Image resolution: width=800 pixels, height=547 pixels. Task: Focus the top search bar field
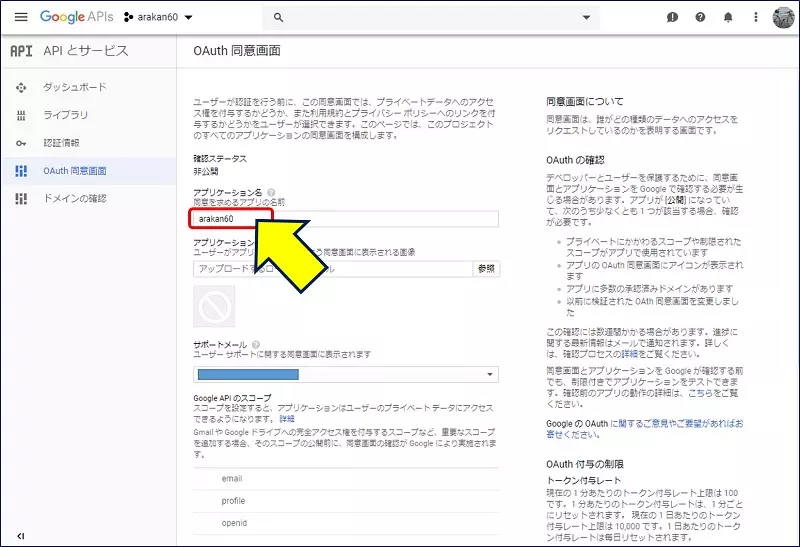click(x=431, y=17)
